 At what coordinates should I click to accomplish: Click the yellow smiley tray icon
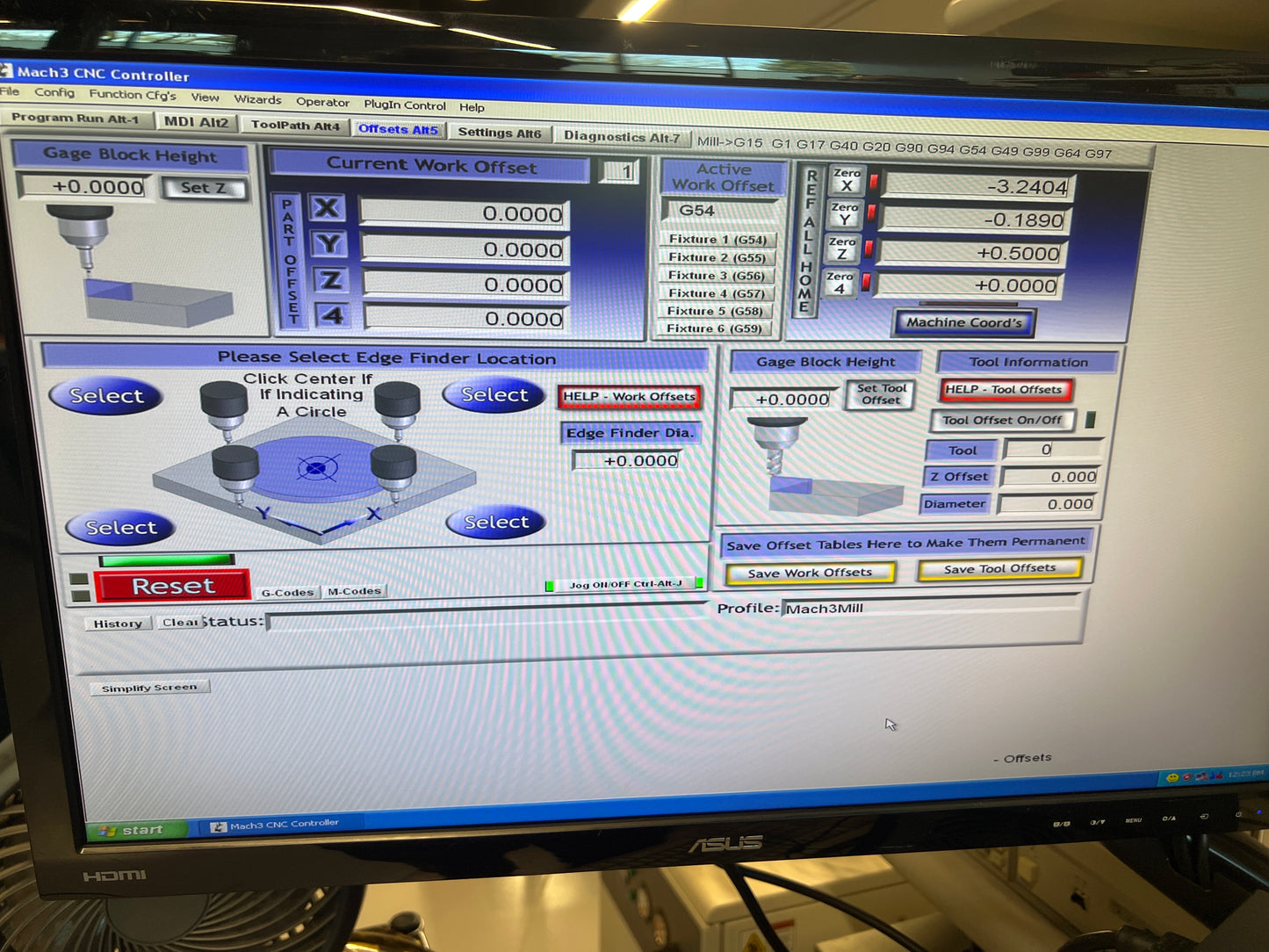tap(1172, 777)
